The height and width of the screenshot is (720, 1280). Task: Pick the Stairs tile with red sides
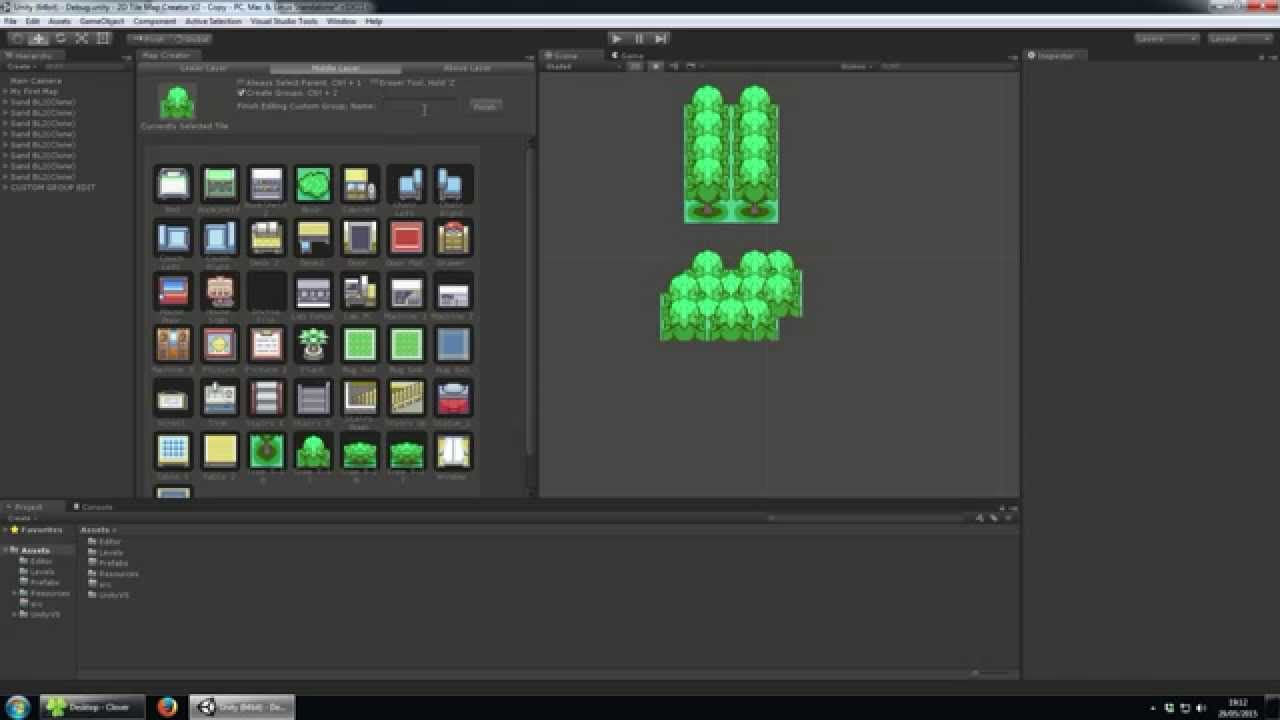[266, 398]
